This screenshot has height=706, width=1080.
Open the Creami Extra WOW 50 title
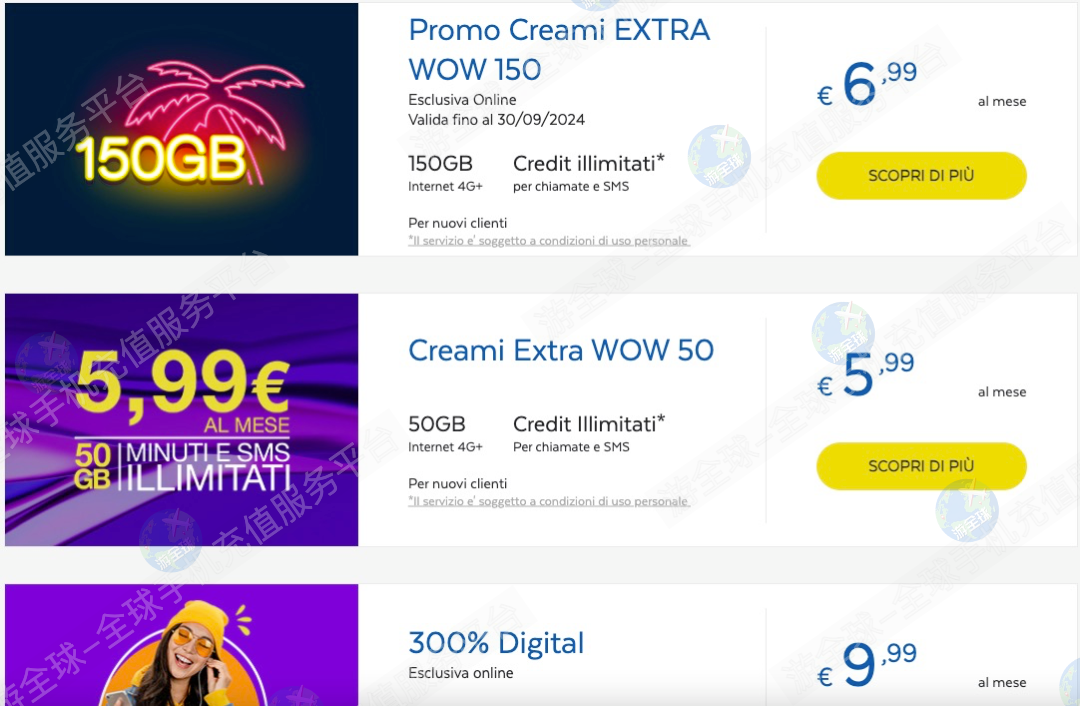click(561, 350)
